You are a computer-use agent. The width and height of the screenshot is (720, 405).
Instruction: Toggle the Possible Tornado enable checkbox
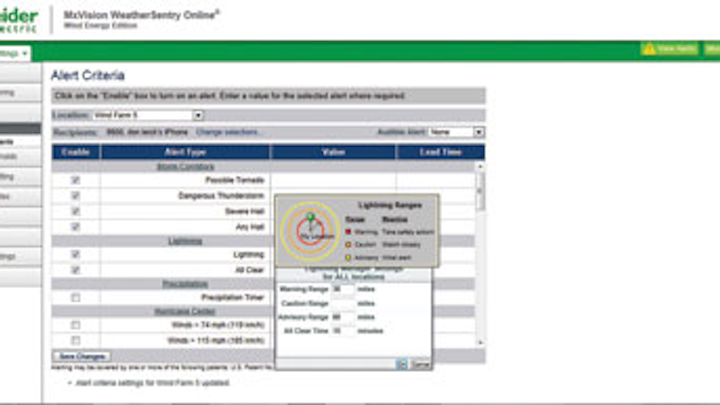[x=76, y=180]
